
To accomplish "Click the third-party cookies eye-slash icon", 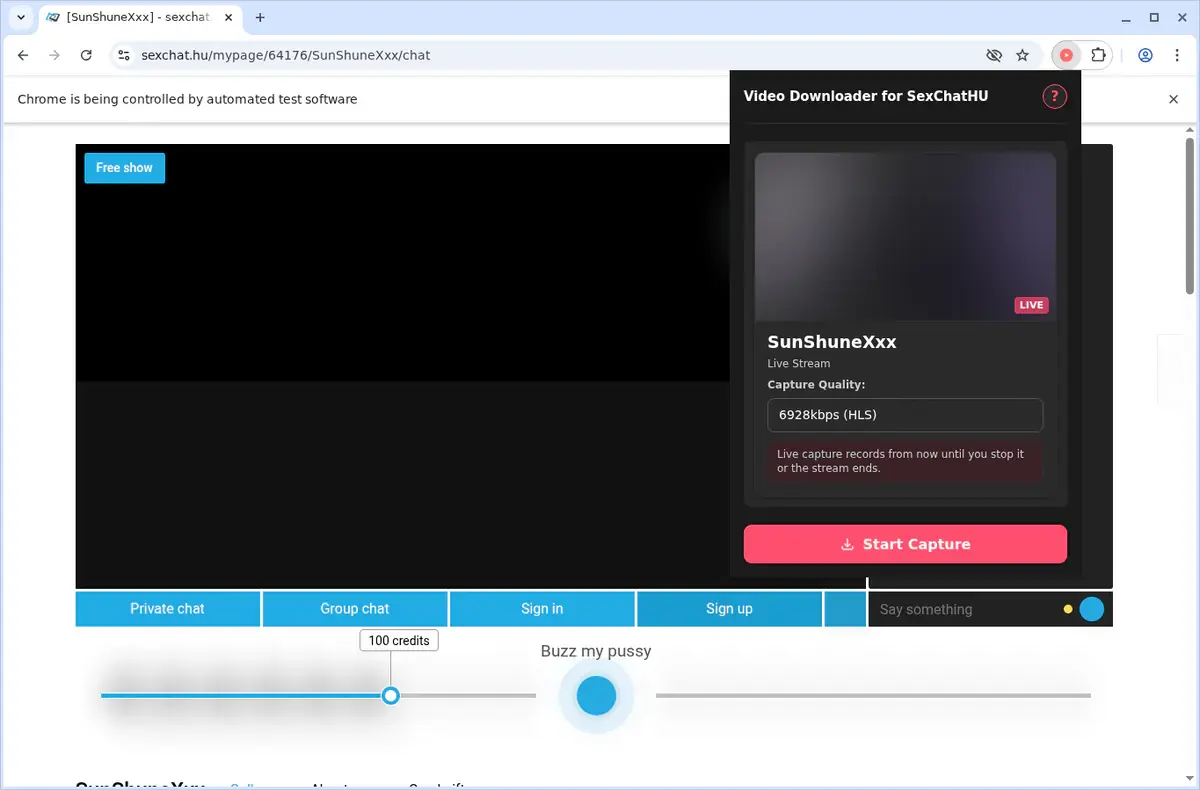I will [x=993, y=55].
